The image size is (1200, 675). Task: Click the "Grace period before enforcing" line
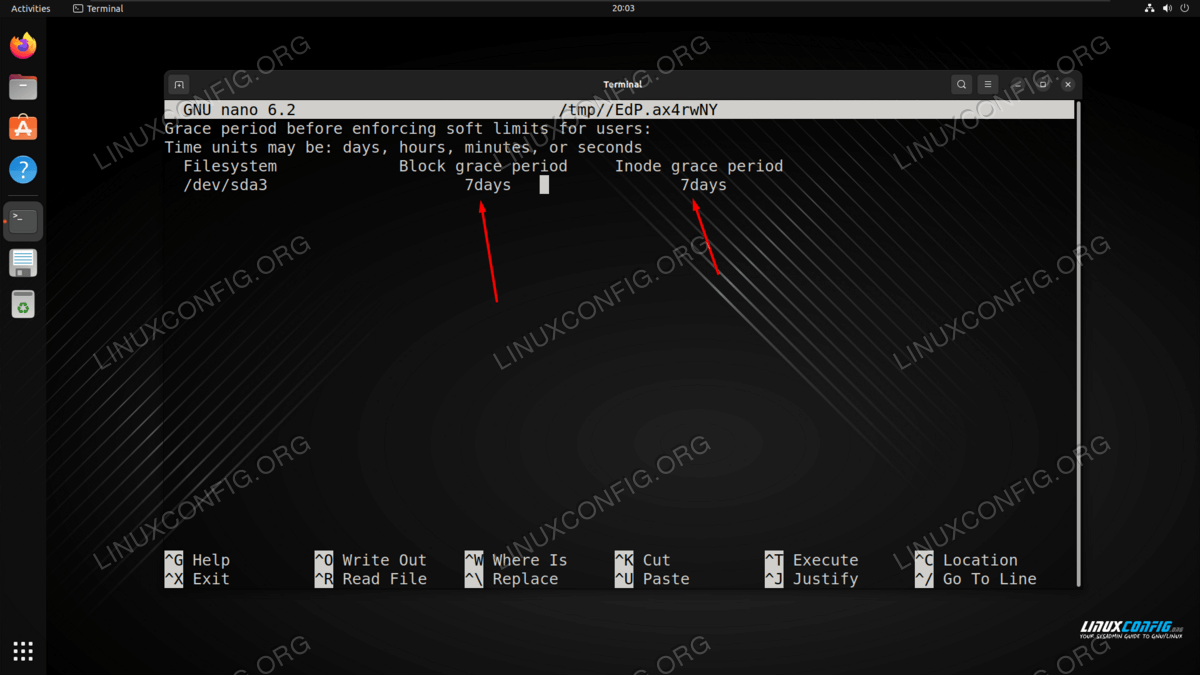(x=408, y=129)
